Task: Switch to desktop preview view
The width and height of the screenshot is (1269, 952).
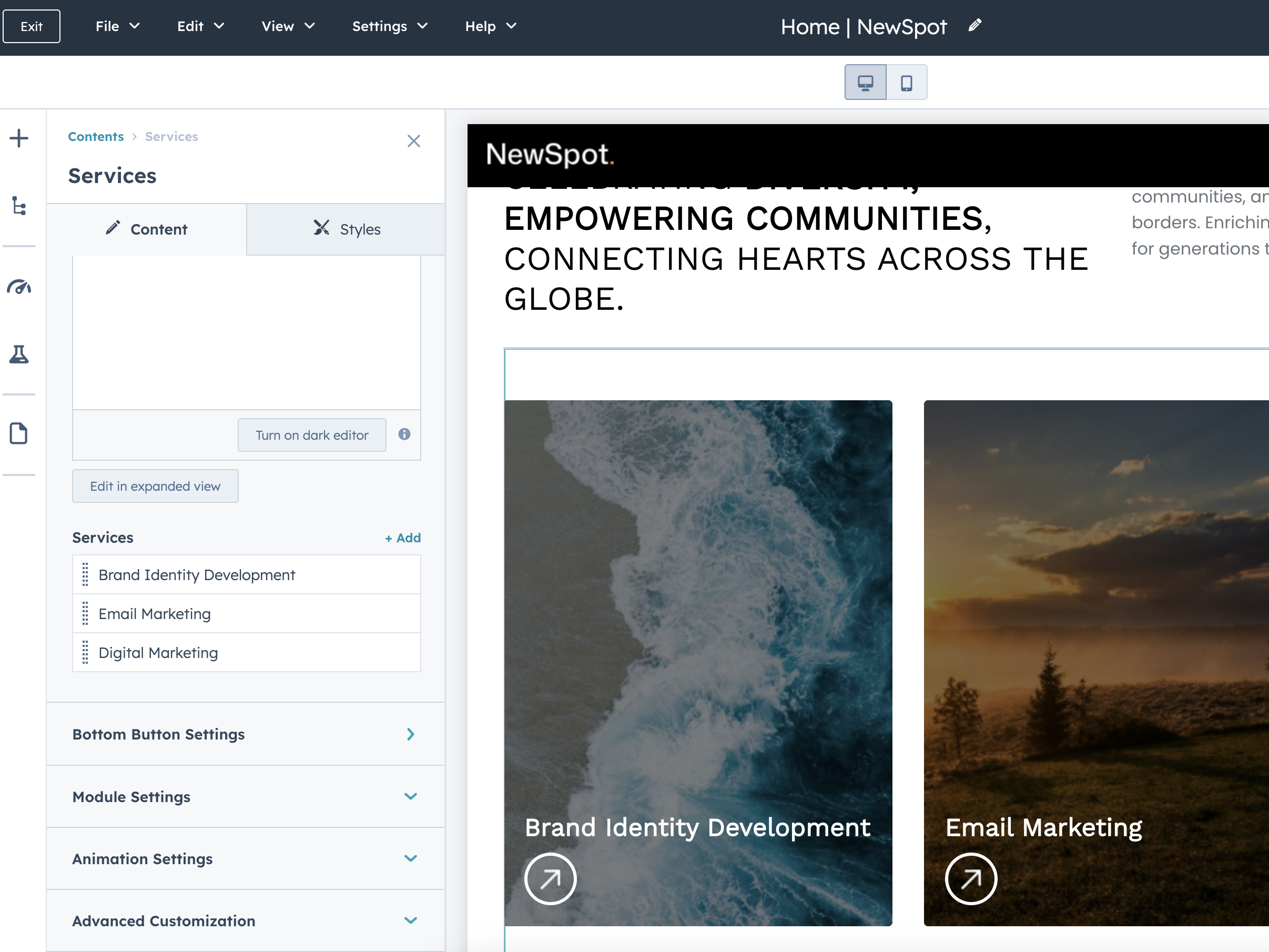Action: (865, 83)
